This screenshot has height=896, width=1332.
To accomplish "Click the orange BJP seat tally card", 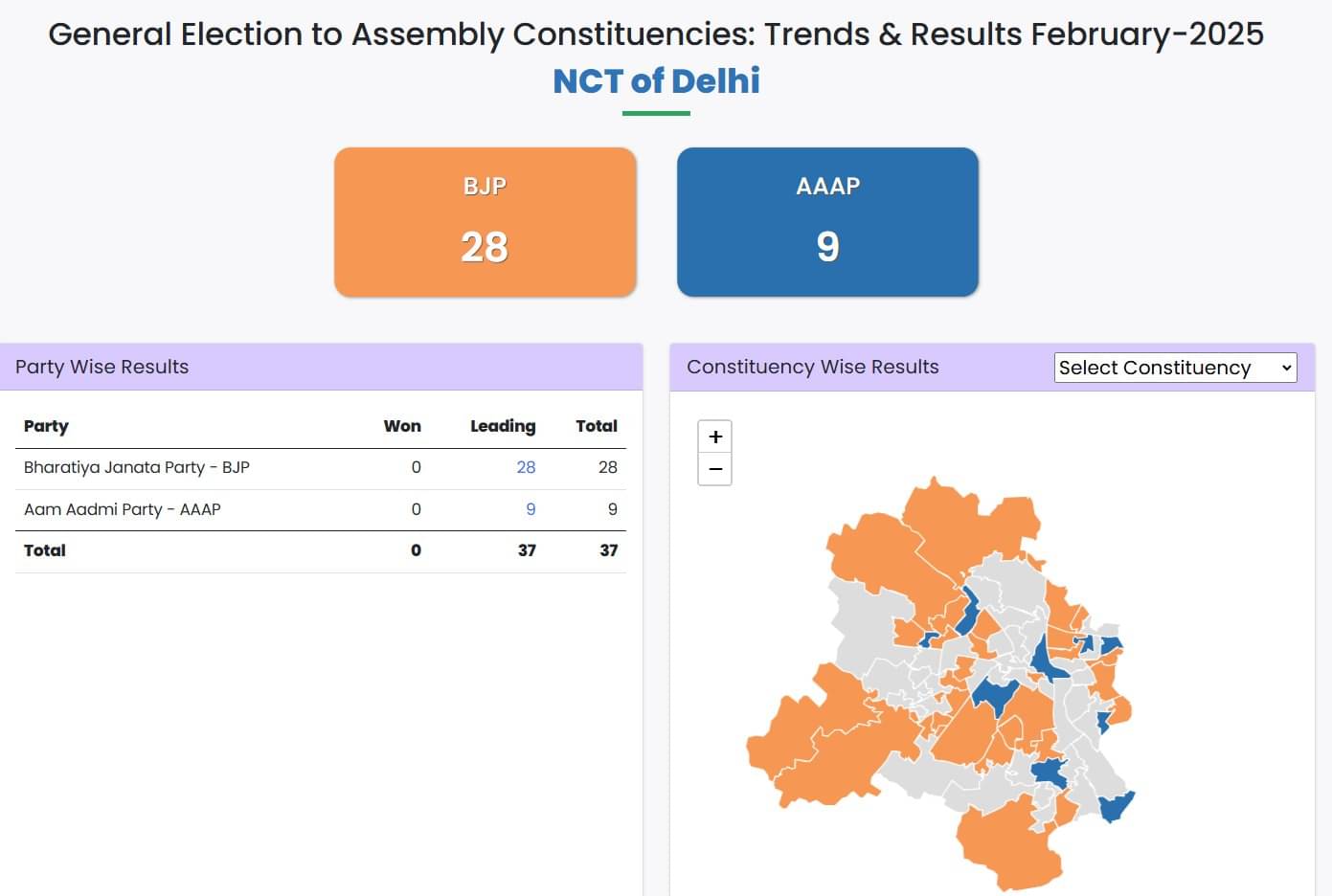I will (x=485, y=222).
